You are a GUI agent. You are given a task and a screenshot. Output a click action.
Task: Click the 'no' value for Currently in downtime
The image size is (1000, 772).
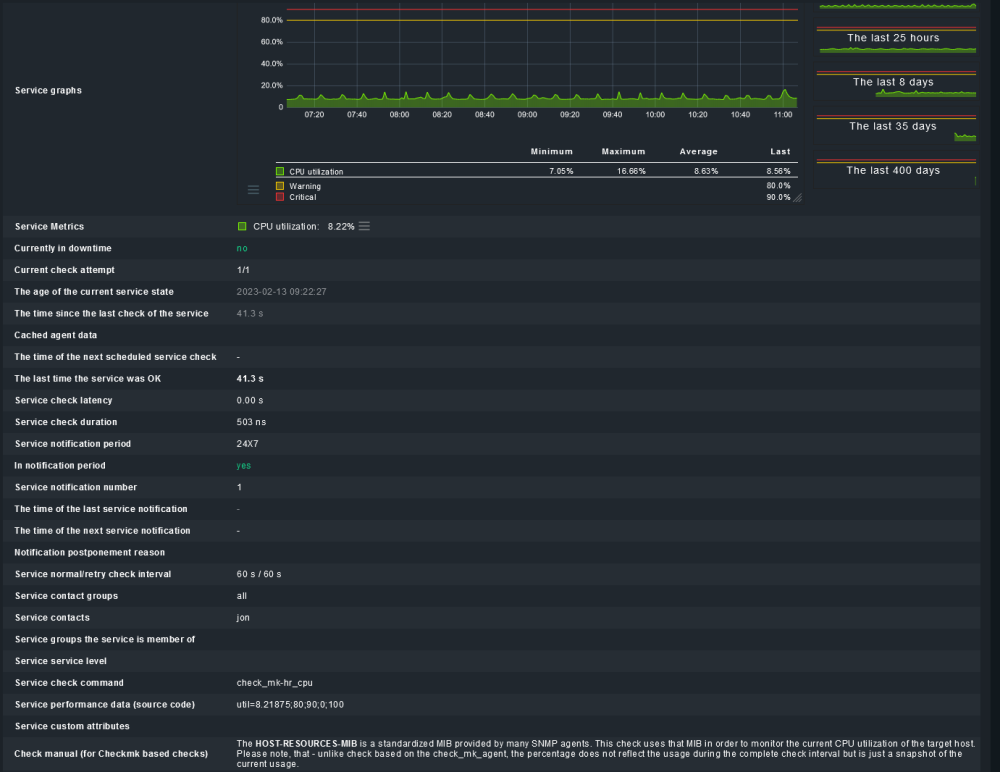[242, 248]
